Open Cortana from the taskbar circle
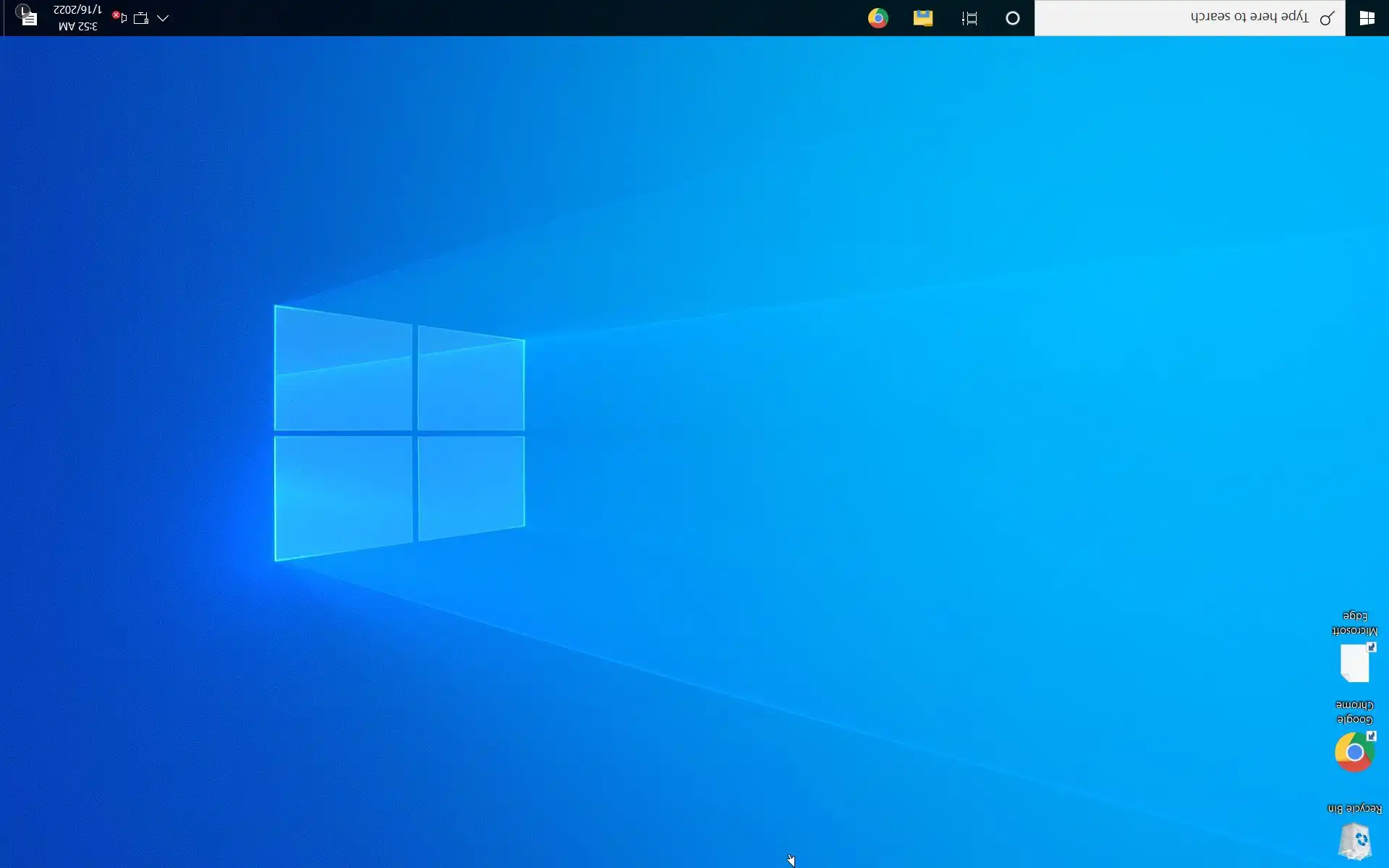 coord(1012,18)
